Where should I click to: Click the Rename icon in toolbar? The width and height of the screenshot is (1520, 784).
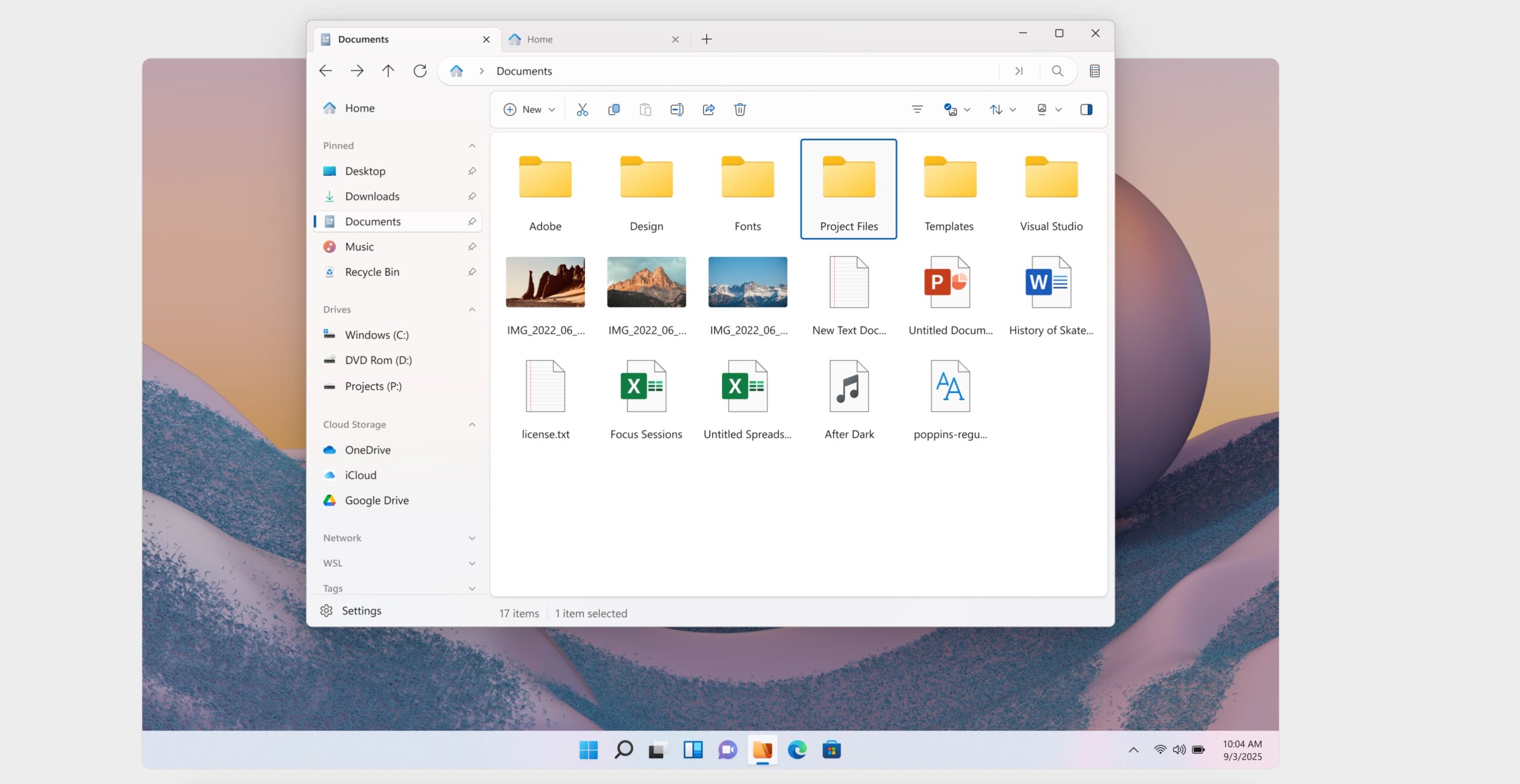[677, 109]
